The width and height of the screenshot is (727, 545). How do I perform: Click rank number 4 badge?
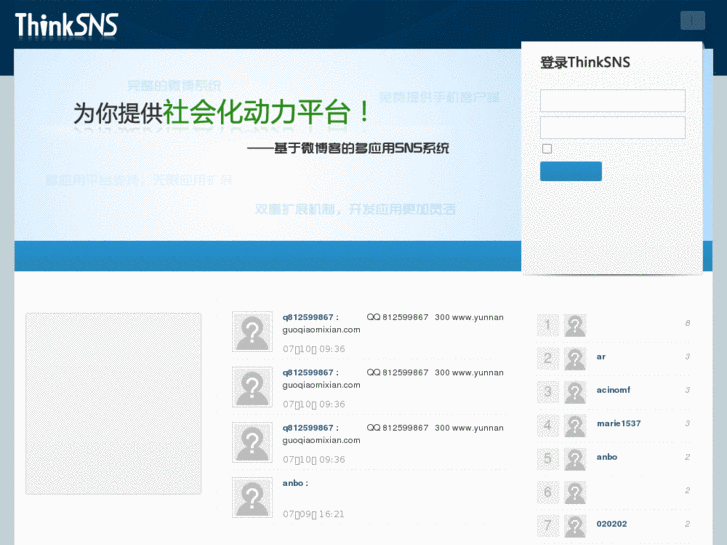click(548, 425)
